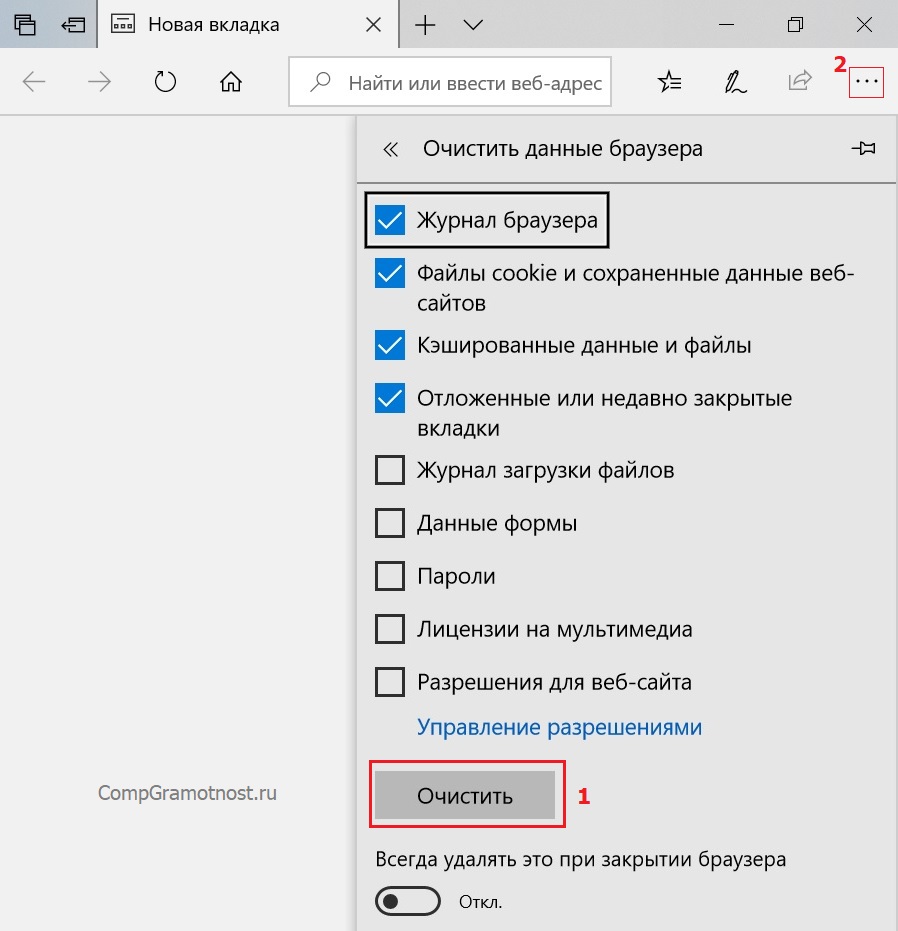
Task: Go forward to next page
Action: 99,82
